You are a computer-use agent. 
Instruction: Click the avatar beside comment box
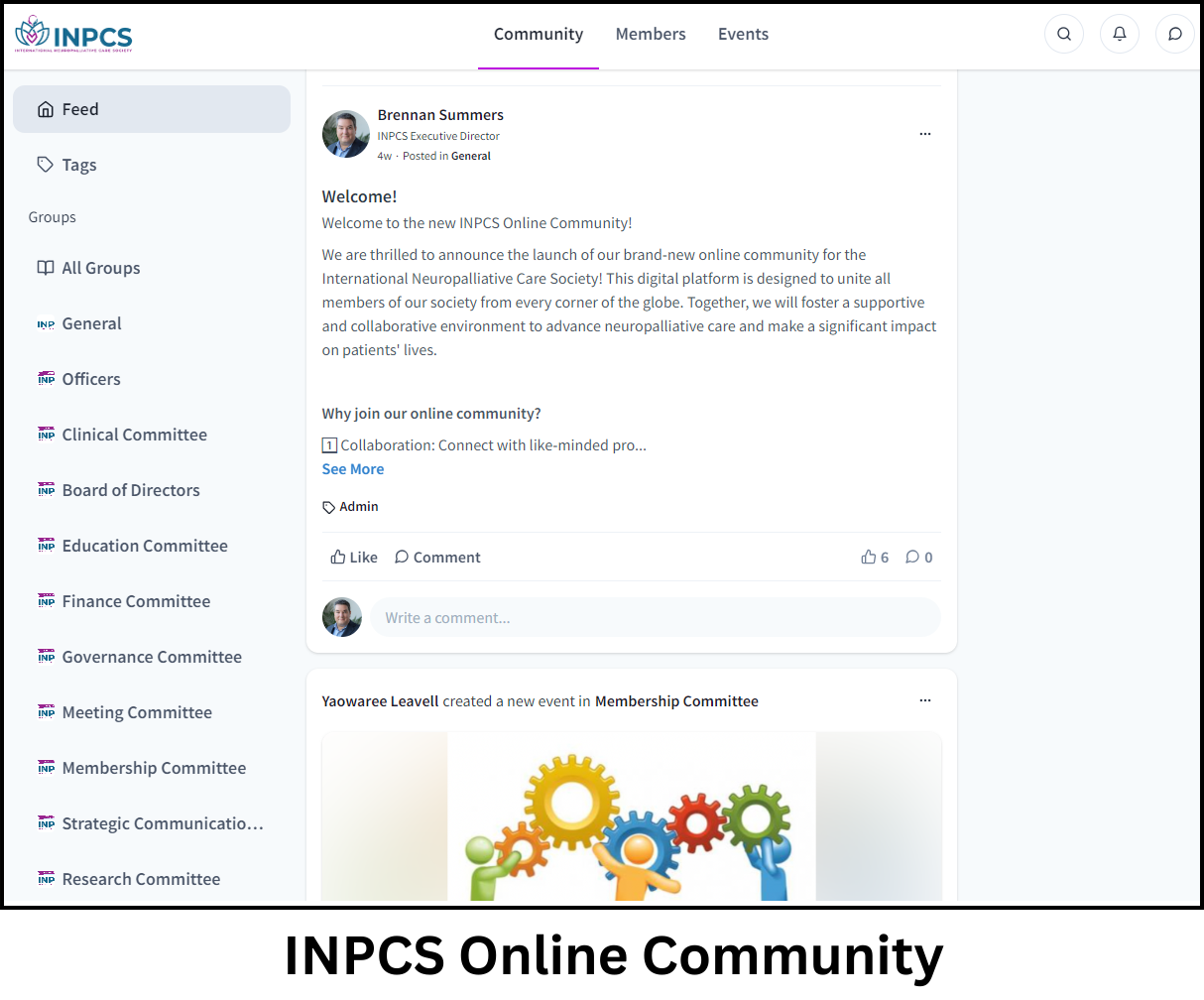pos(342,617)
